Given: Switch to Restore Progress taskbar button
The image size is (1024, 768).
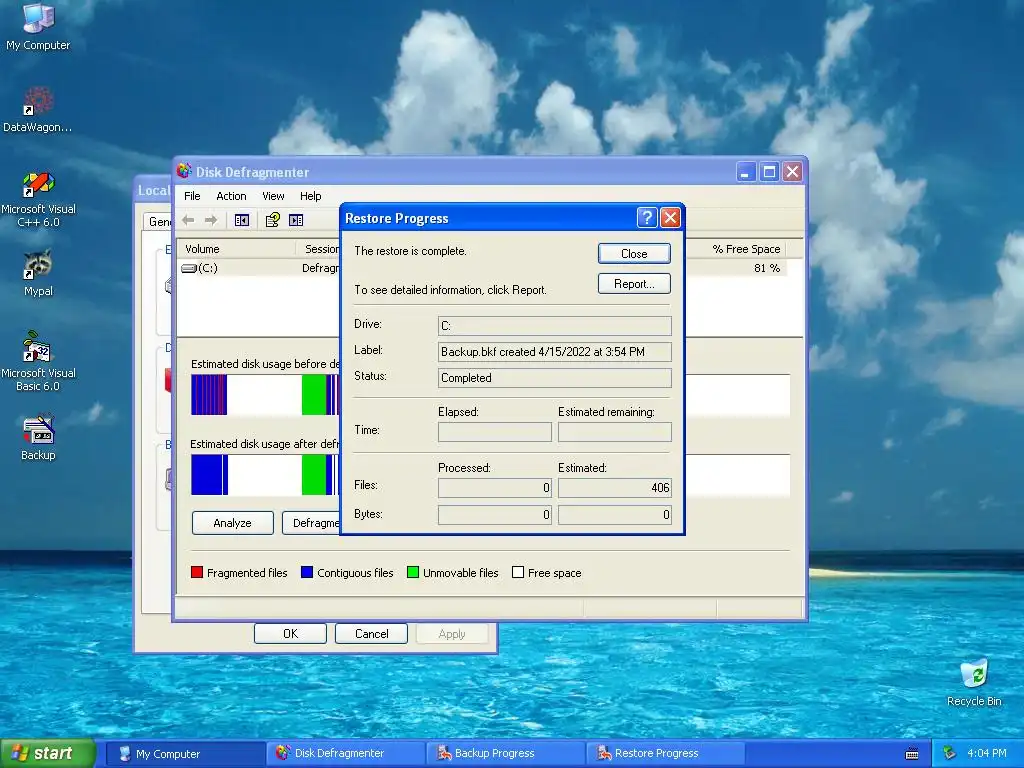Looking at the screenshot, I should pyautogui.click(x=666, y=754).
